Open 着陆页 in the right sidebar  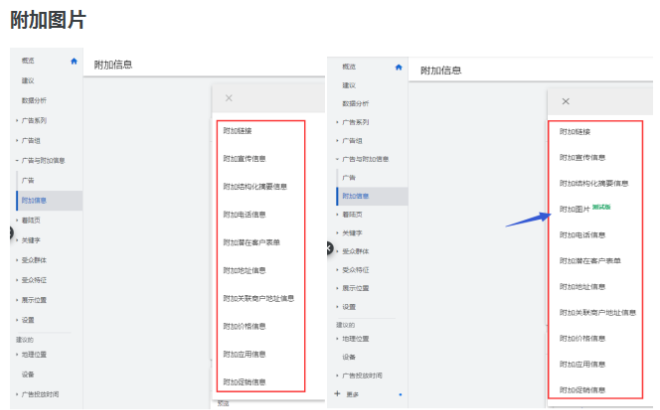(351, 215)
